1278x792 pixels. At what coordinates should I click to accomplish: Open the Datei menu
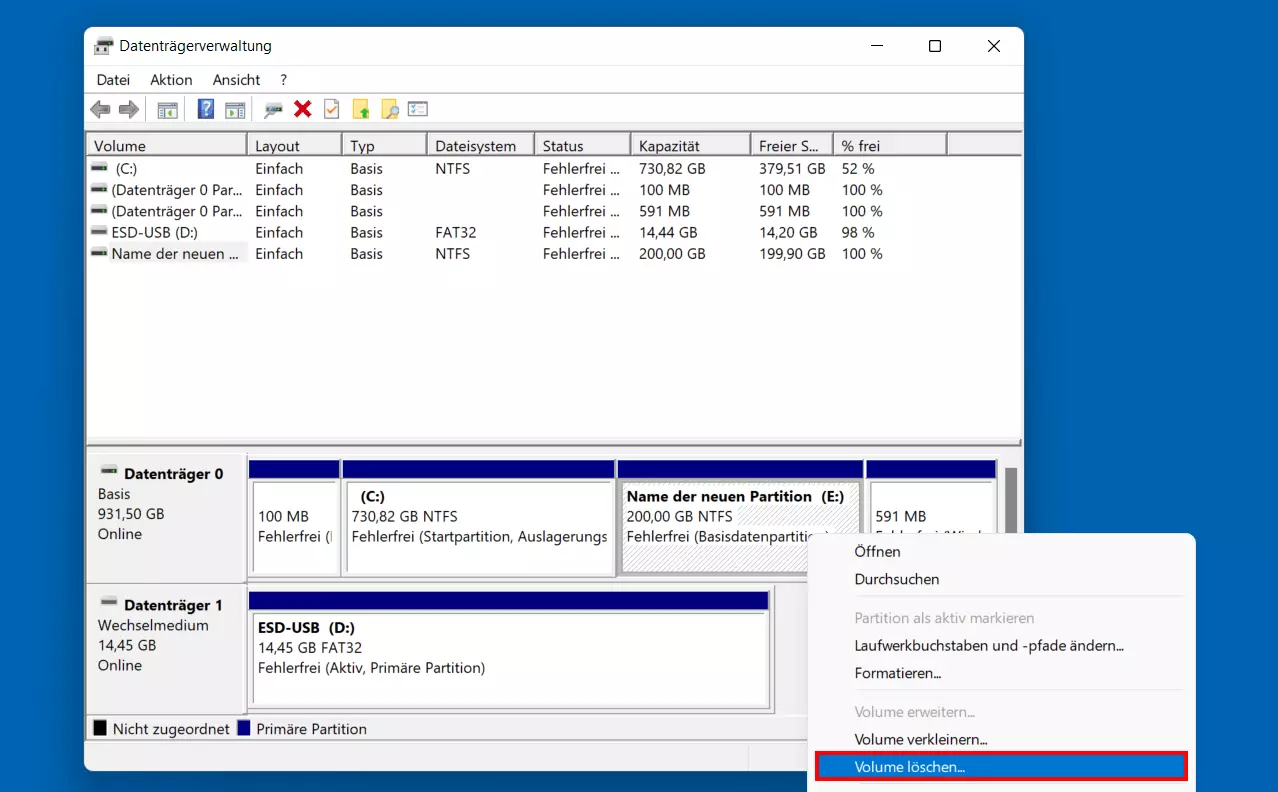[x=113, y=80]
